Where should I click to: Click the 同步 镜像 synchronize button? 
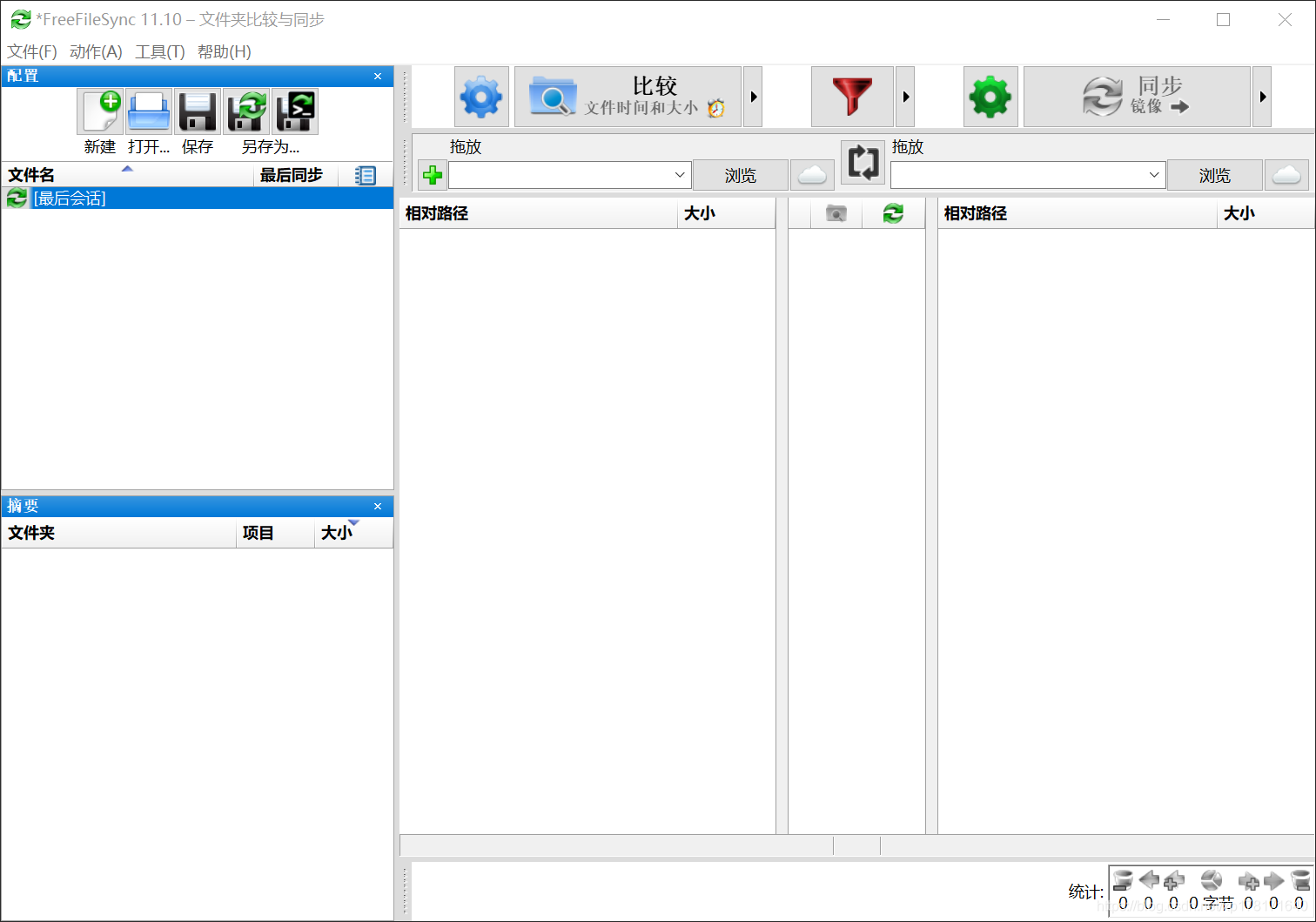click(1137, 97)
